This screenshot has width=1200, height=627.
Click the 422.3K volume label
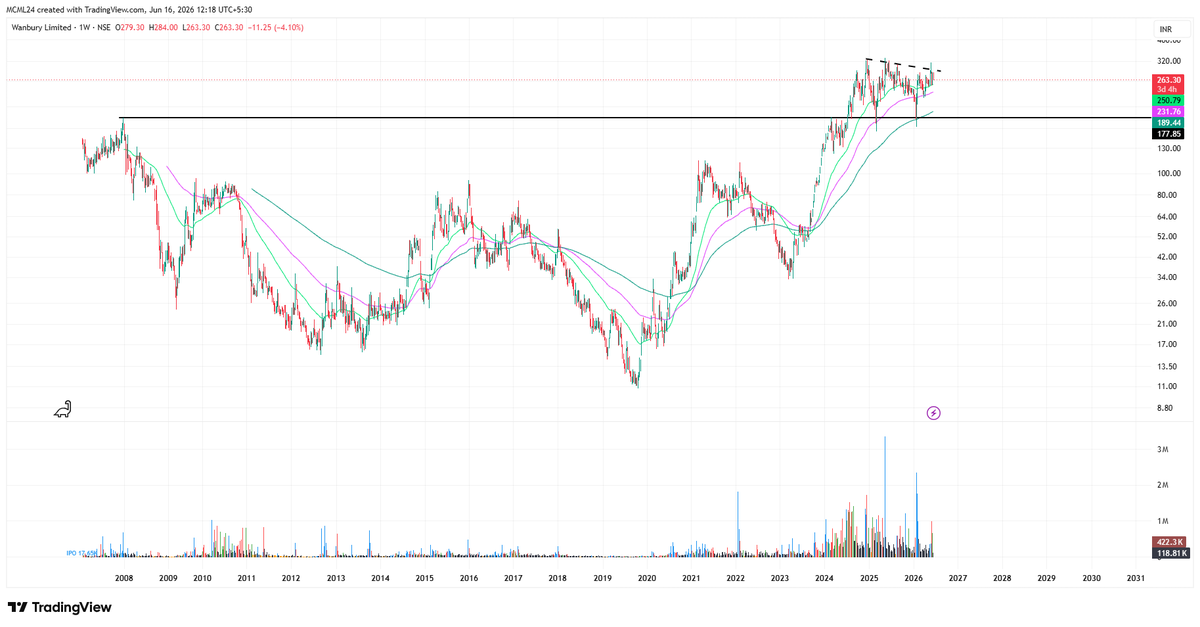point(1168,541)
